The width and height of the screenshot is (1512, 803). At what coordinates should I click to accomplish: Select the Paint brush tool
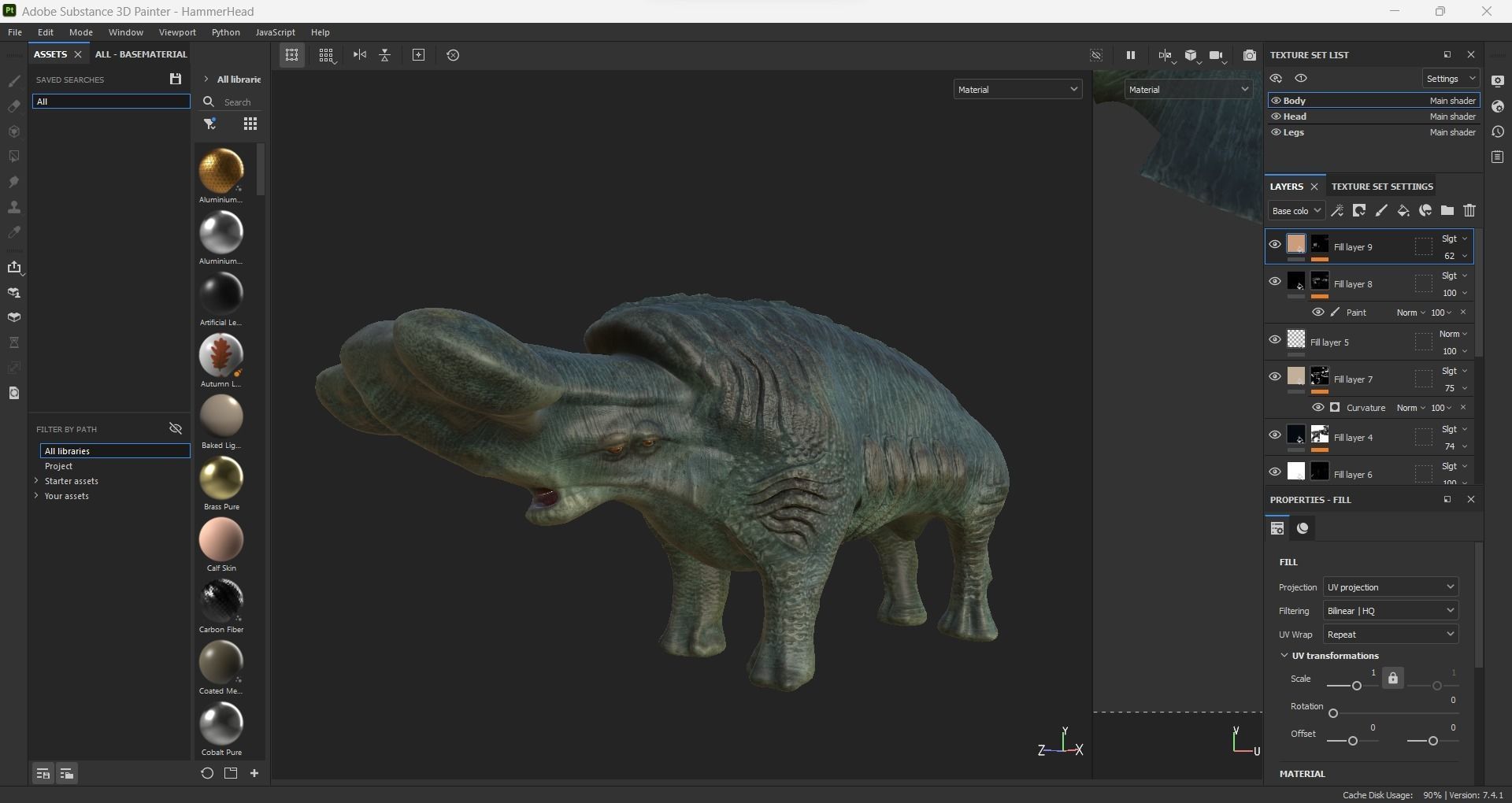point(14,81)
